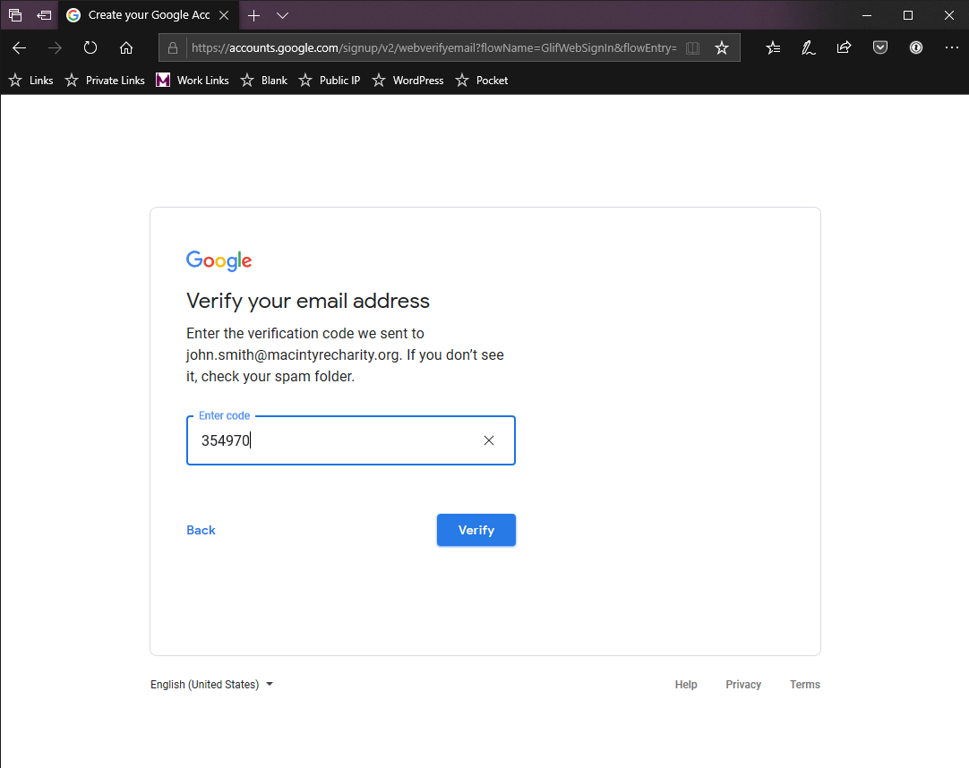Click the Back link
969x768 pixels.
pos(201,530)
